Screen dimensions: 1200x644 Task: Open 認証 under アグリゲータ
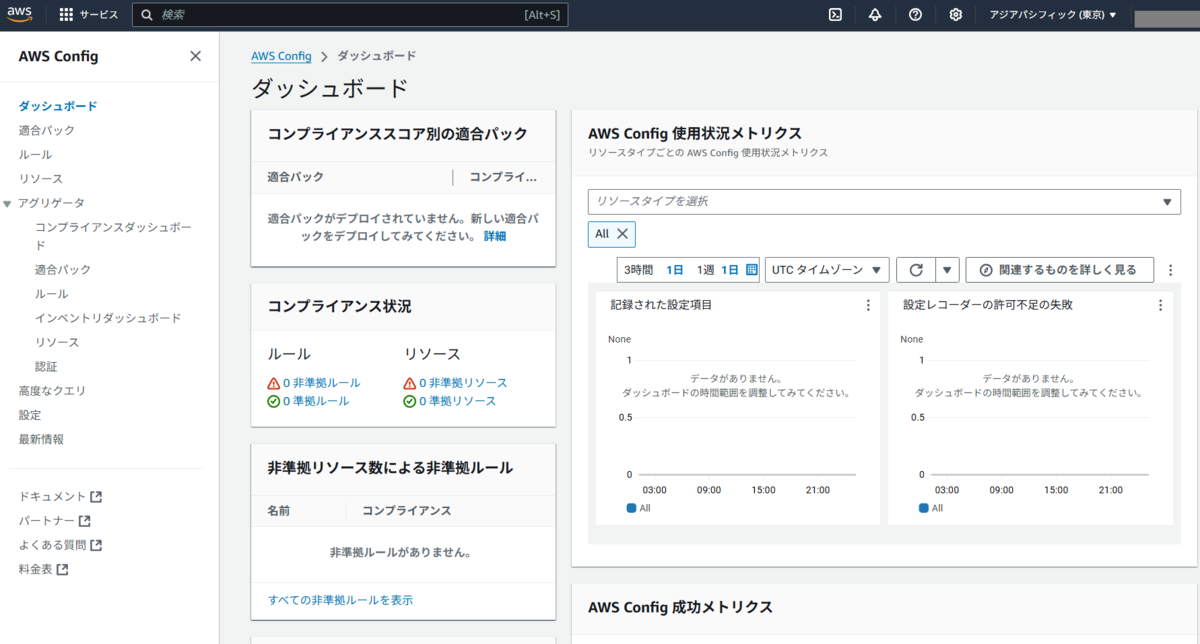[x=46, y=367]
